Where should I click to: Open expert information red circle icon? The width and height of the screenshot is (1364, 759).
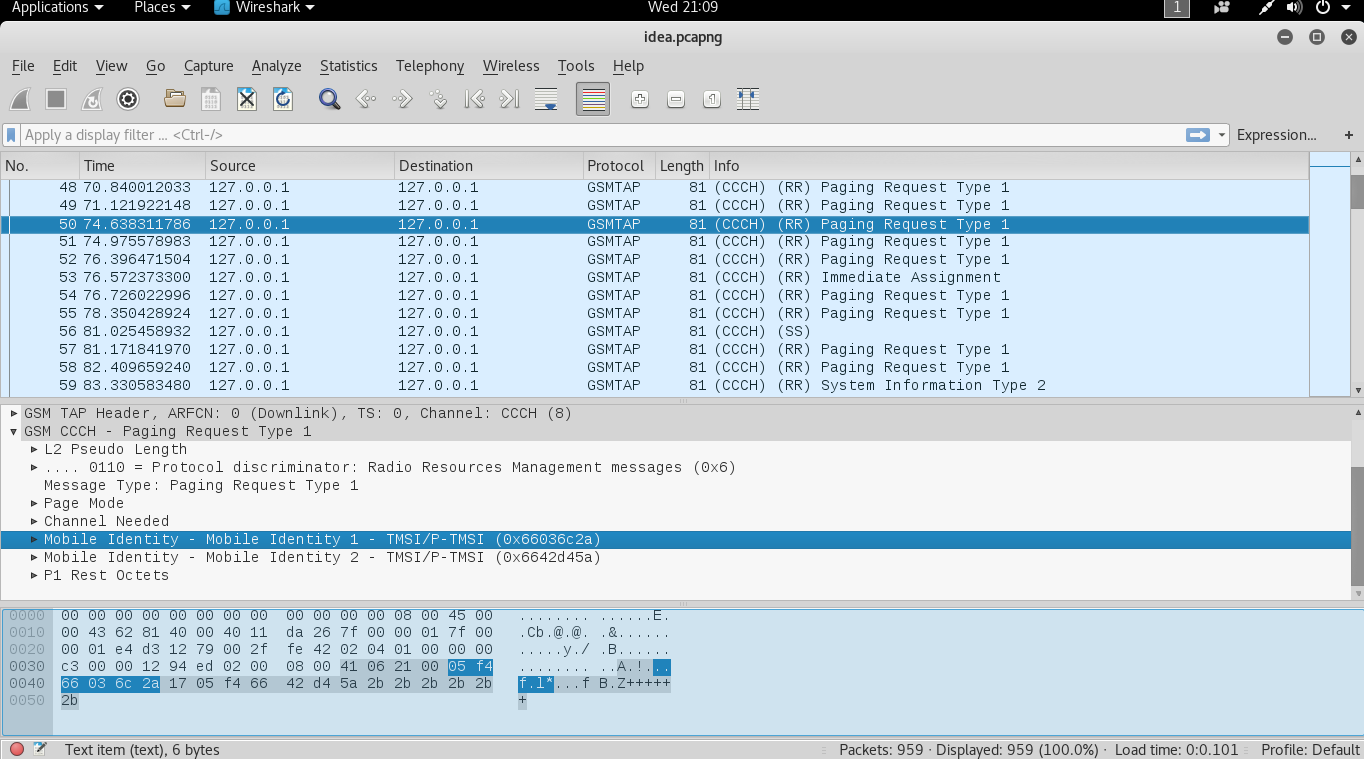(x=17, y=749)
